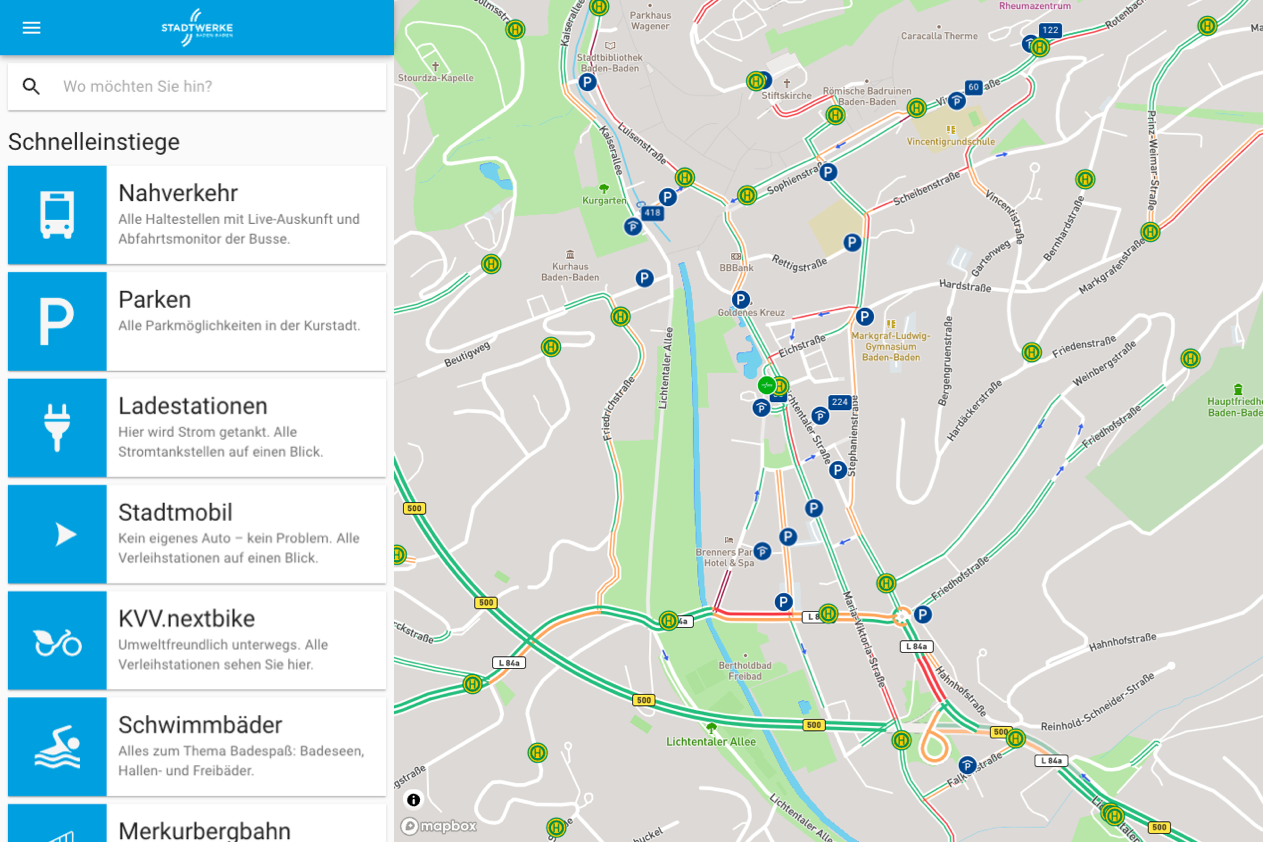Click the Stadtmobil arrow icon
This screenshot has height=842, width=1263.
tap(57, 534)
